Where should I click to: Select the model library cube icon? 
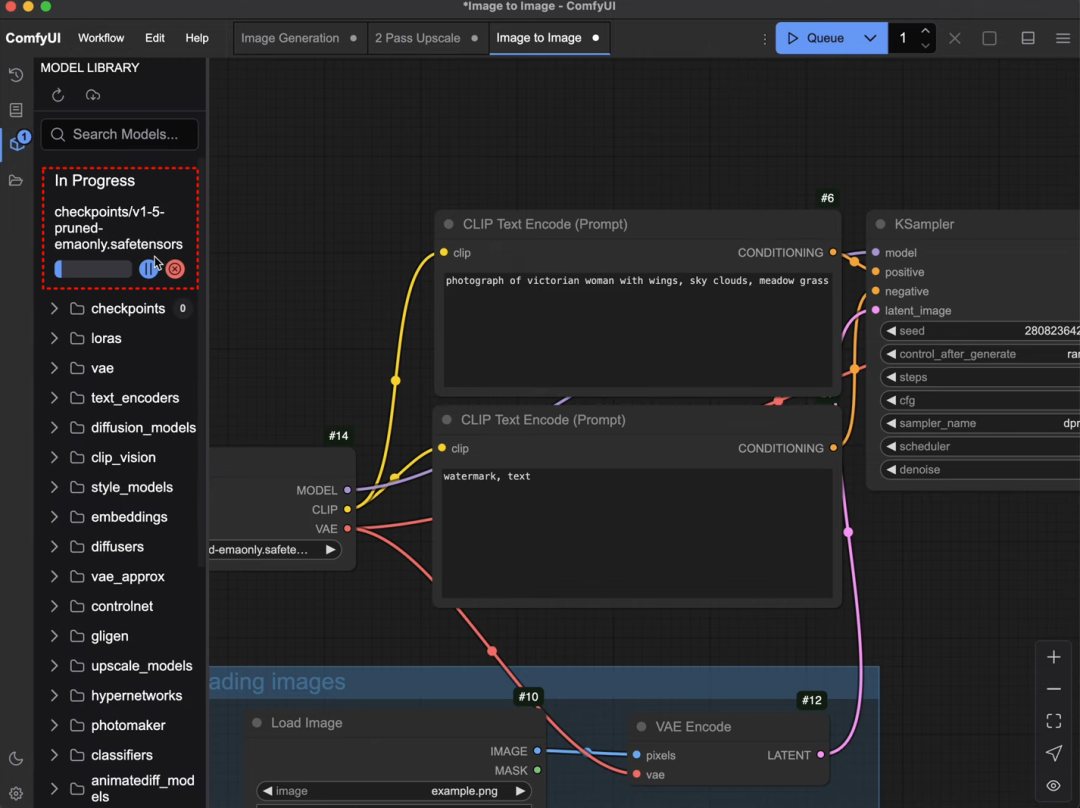(x=17, y=143)
